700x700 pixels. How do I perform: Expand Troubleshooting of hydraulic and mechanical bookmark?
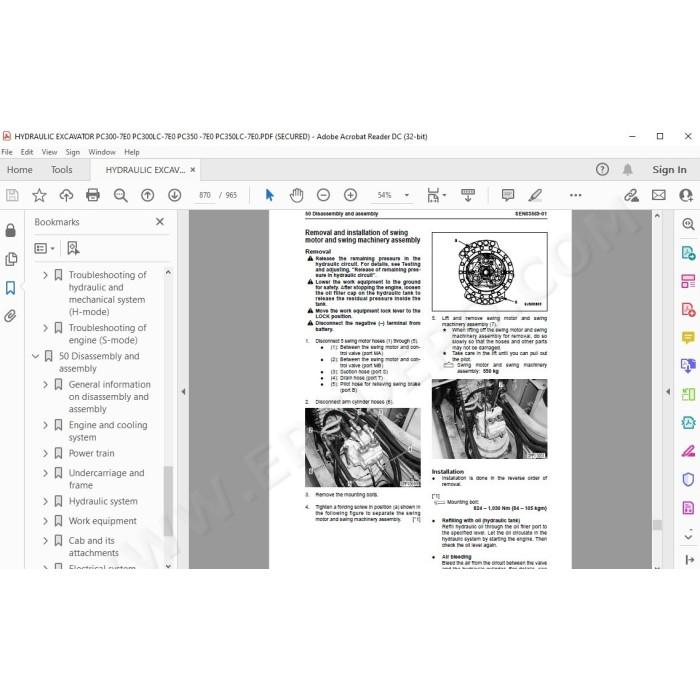pos(45,275)
